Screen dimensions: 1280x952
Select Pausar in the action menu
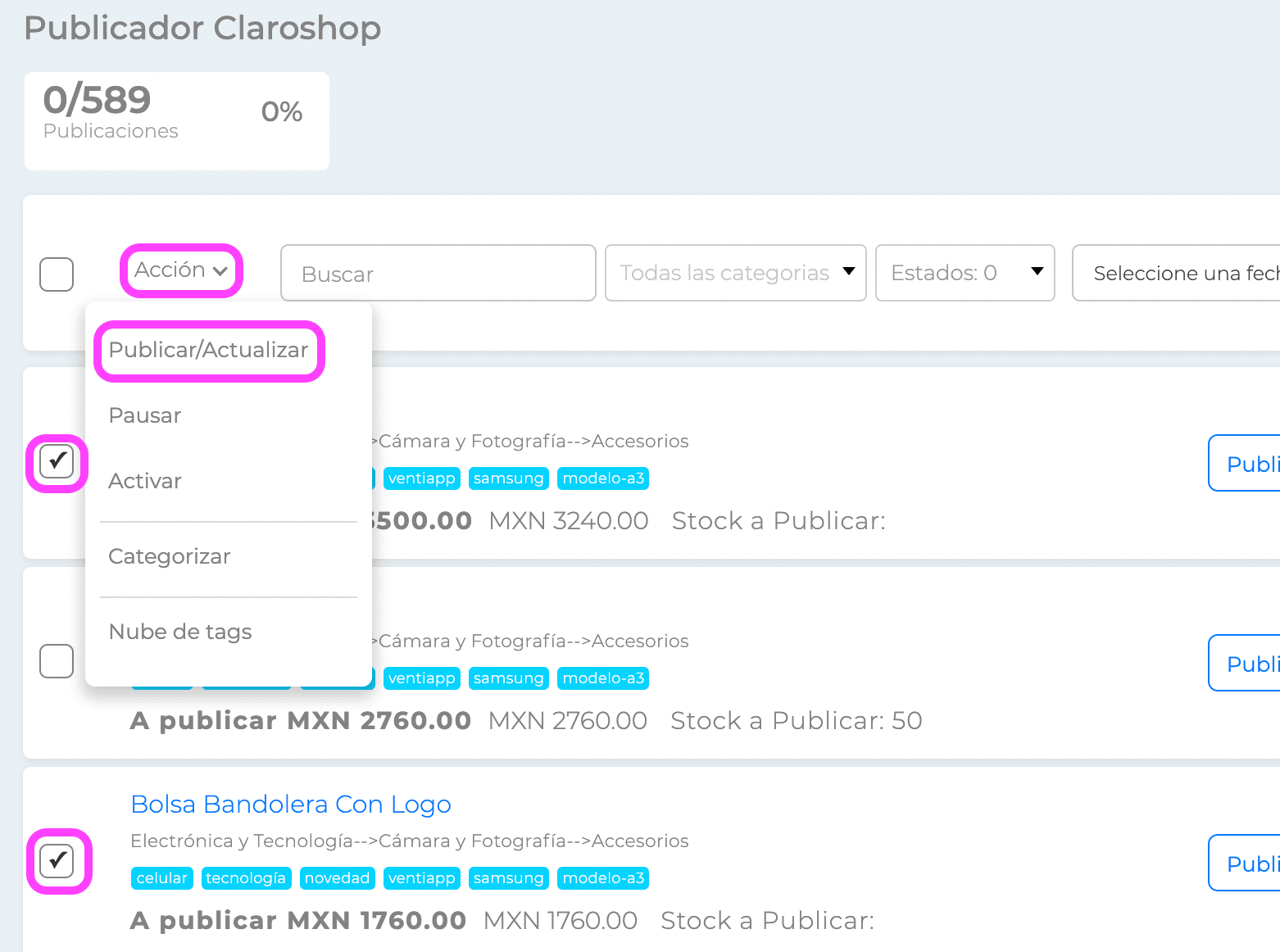coord(145,415)
